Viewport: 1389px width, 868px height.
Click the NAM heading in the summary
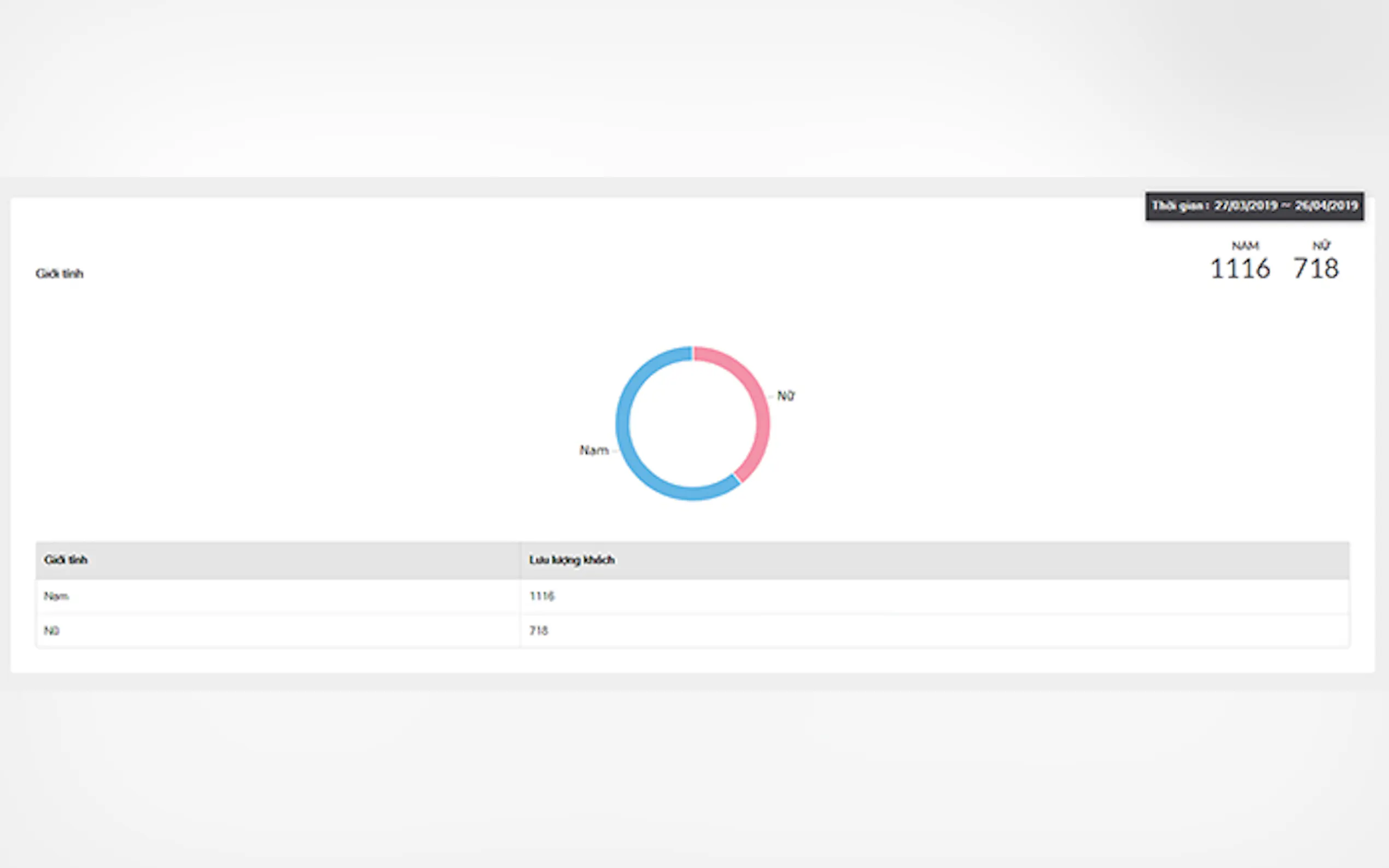[x=1245, y=246]
